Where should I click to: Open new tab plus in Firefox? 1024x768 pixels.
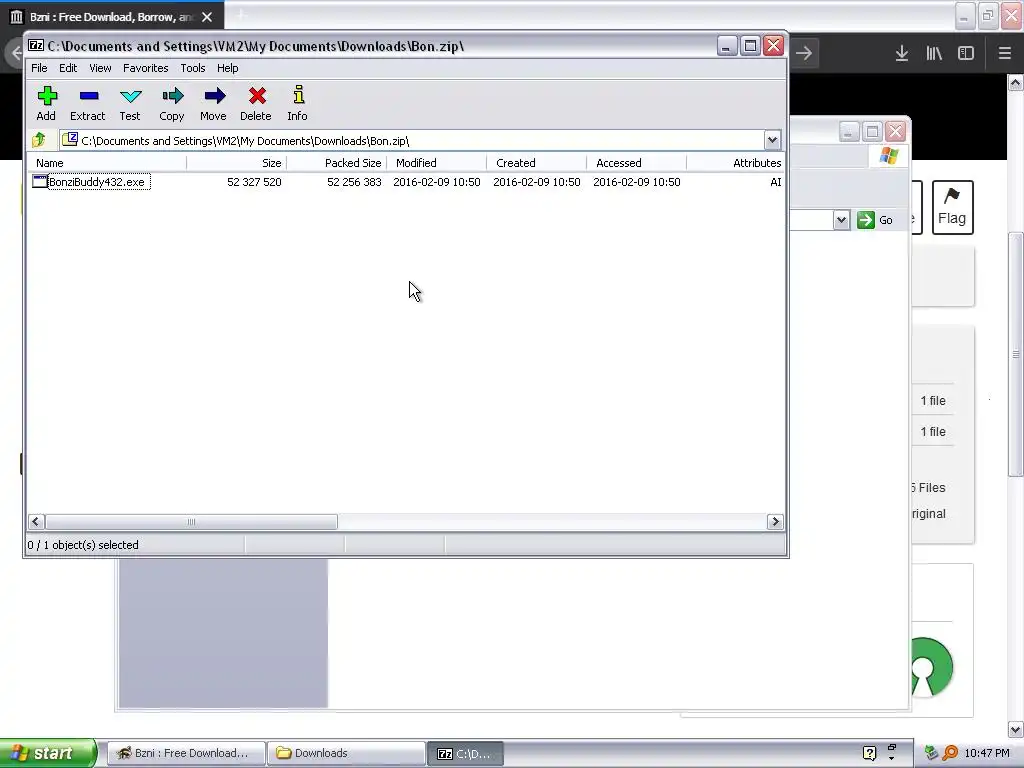pyautogui.click(x=242, y=14)
